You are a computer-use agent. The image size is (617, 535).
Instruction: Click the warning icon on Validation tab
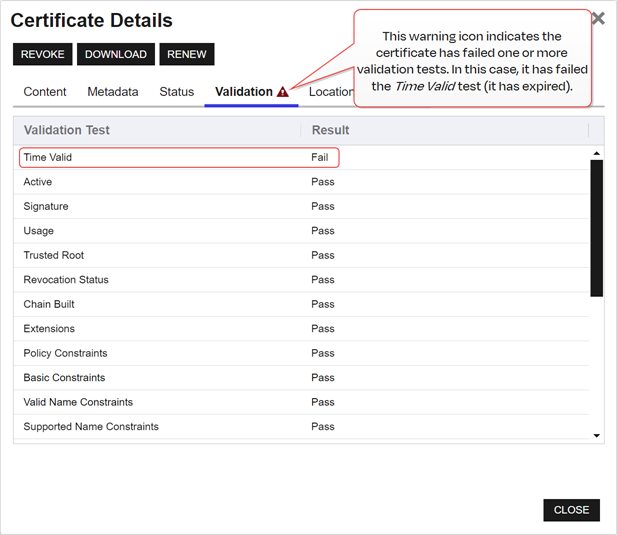(x=283, y=92)
